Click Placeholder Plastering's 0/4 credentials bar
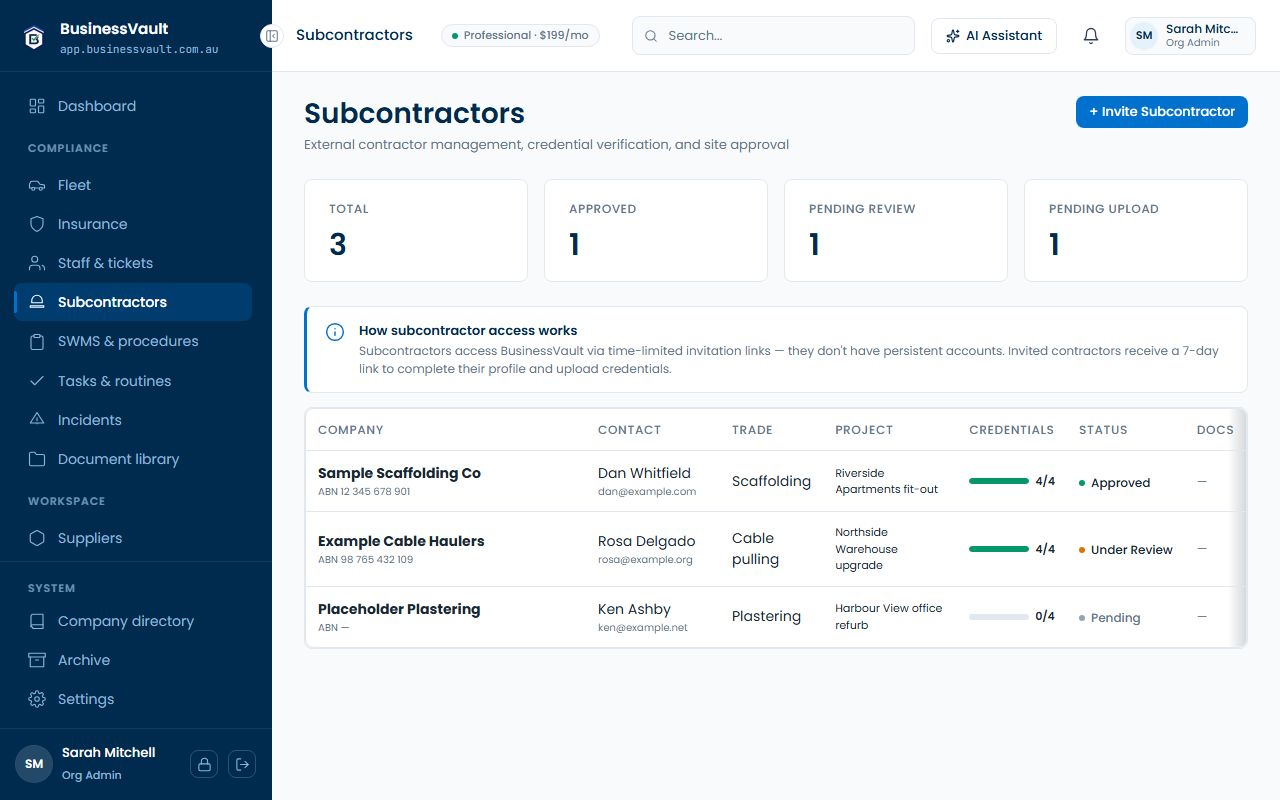The height and width of the screenshot is (800, 1280). (999, 617)
